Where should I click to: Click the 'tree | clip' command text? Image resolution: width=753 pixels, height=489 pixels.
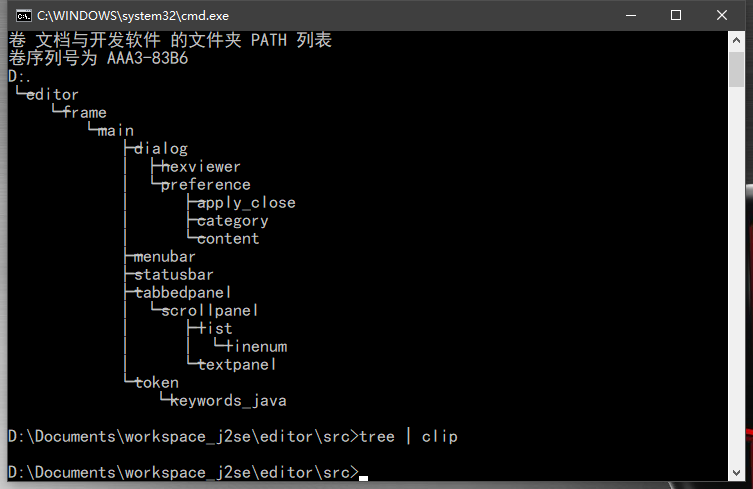408,437
